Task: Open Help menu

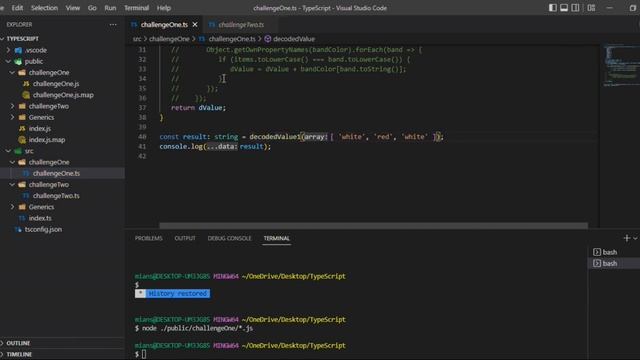Action: (164, 8)
